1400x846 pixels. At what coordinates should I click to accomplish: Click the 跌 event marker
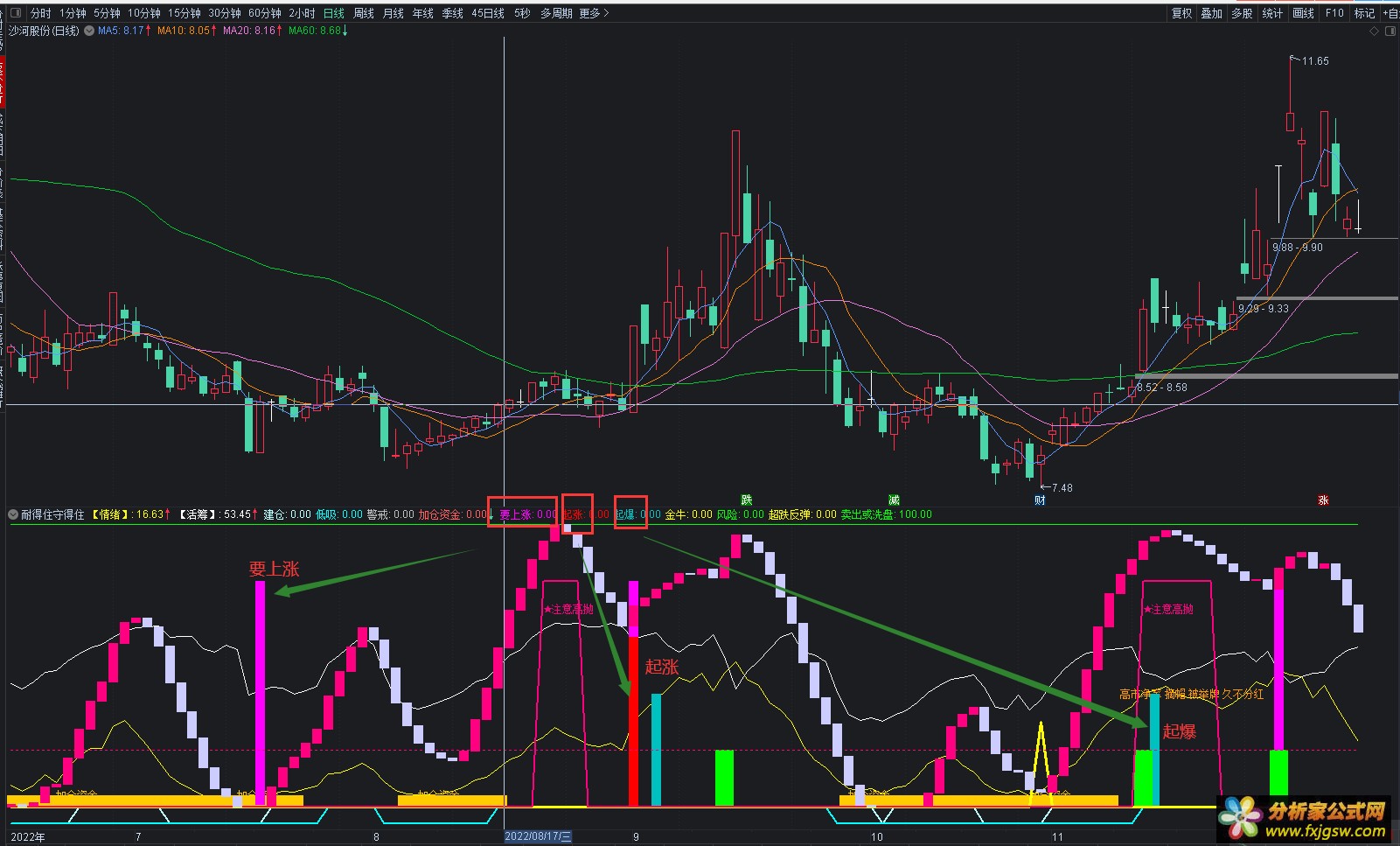pyautogui.click(x=747, y=500)
